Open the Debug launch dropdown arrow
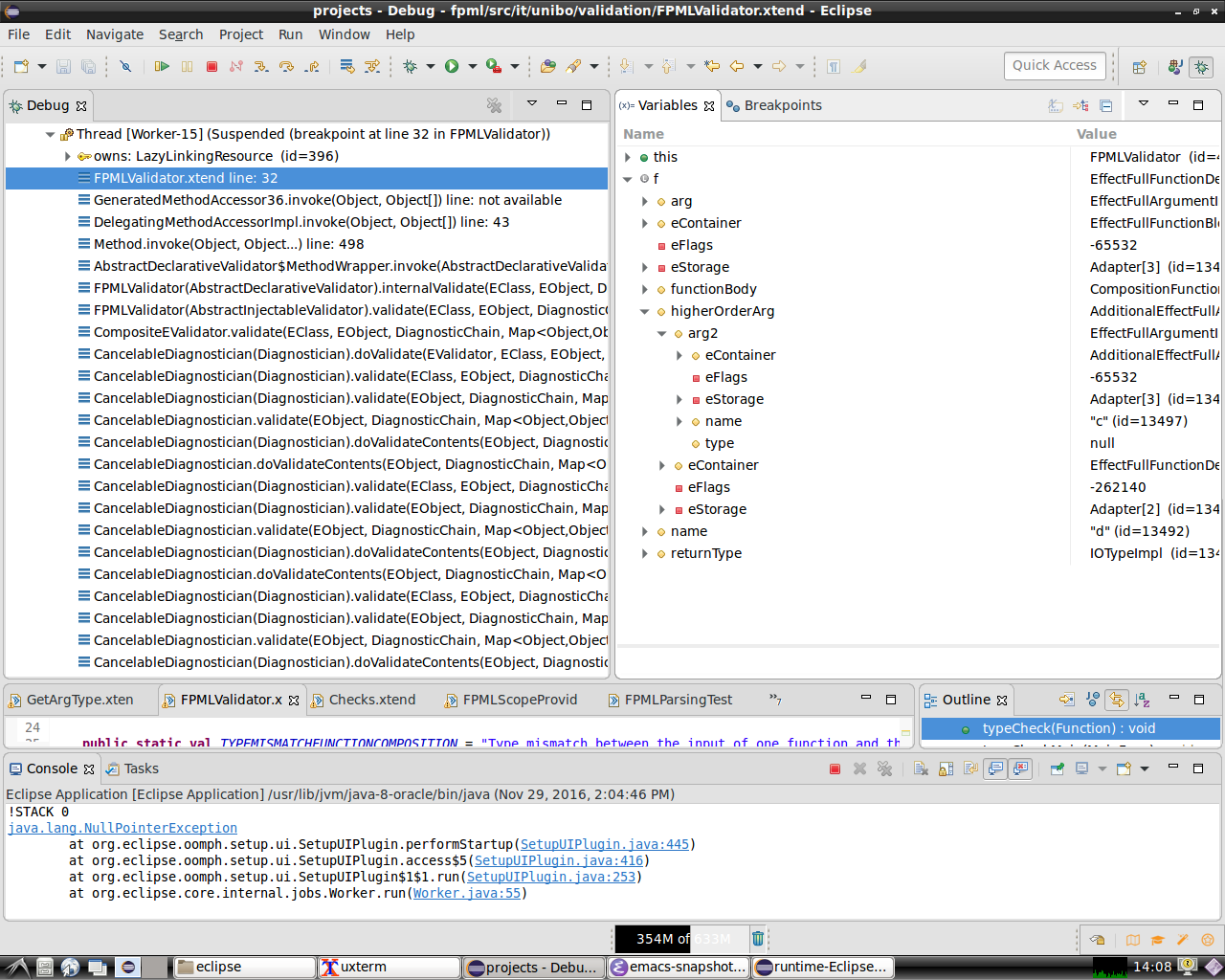This screenshot has width=1225, height=980. [x=431, y=66]
